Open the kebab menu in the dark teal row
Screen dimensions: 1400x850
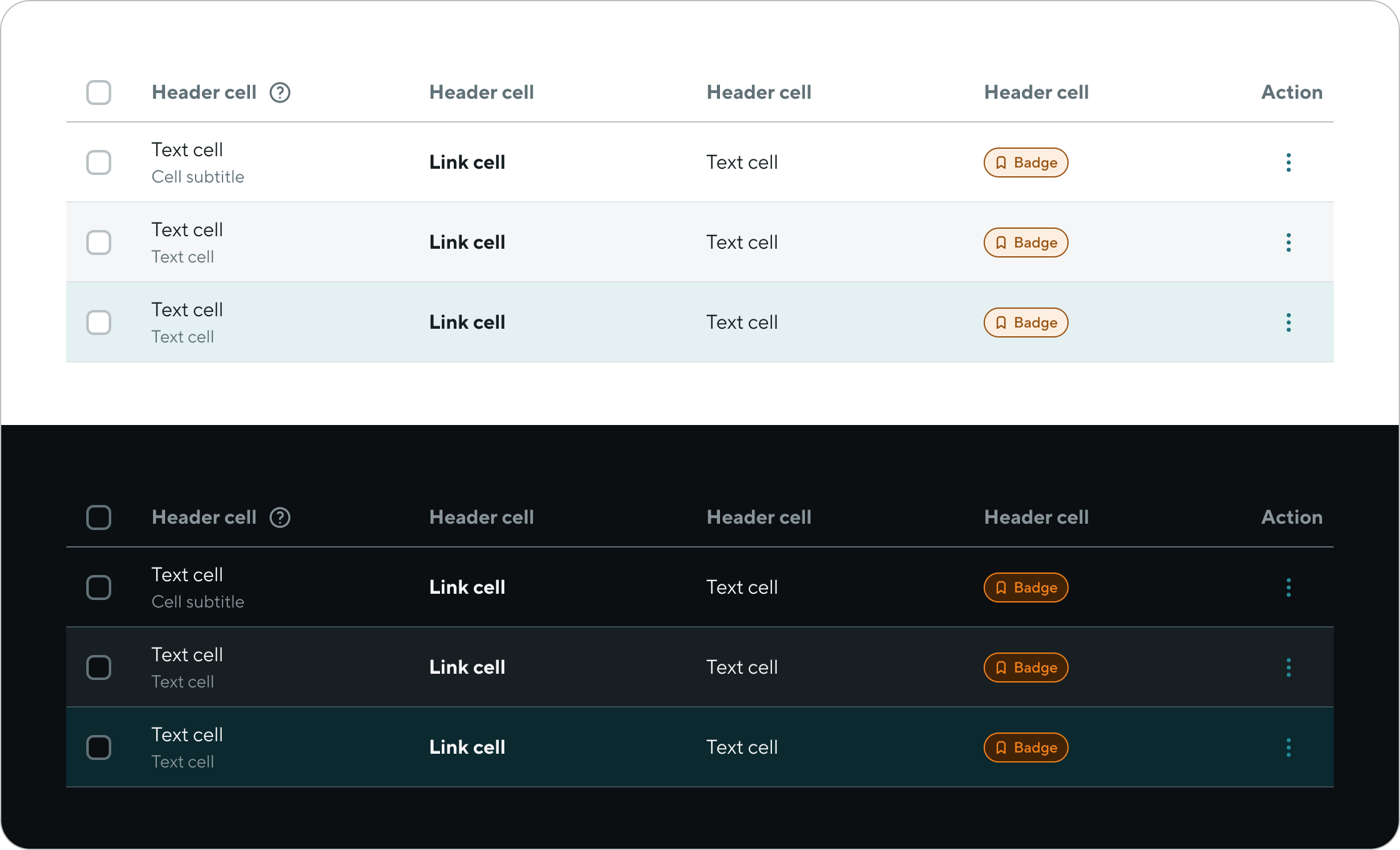point(1289,747)
